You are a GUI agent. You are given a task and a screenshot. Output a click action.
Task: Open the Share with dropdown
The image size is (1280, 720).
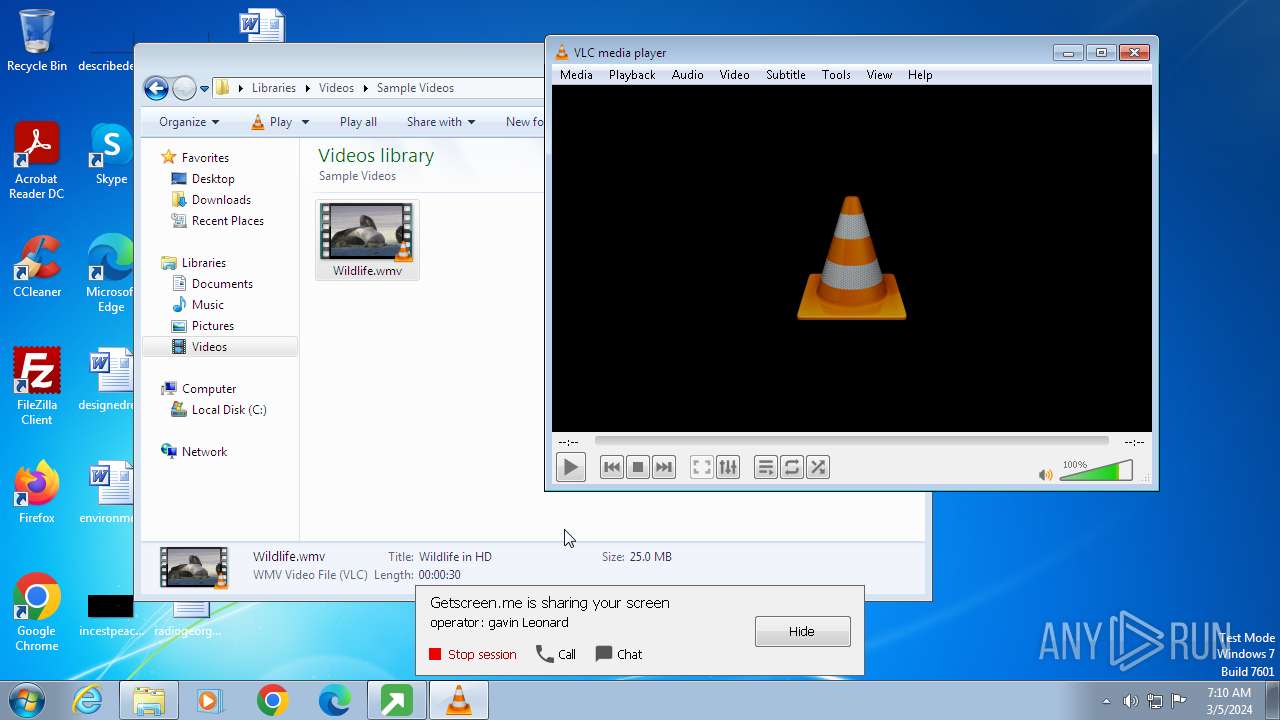pyautogui.click(x=441, y=122)
